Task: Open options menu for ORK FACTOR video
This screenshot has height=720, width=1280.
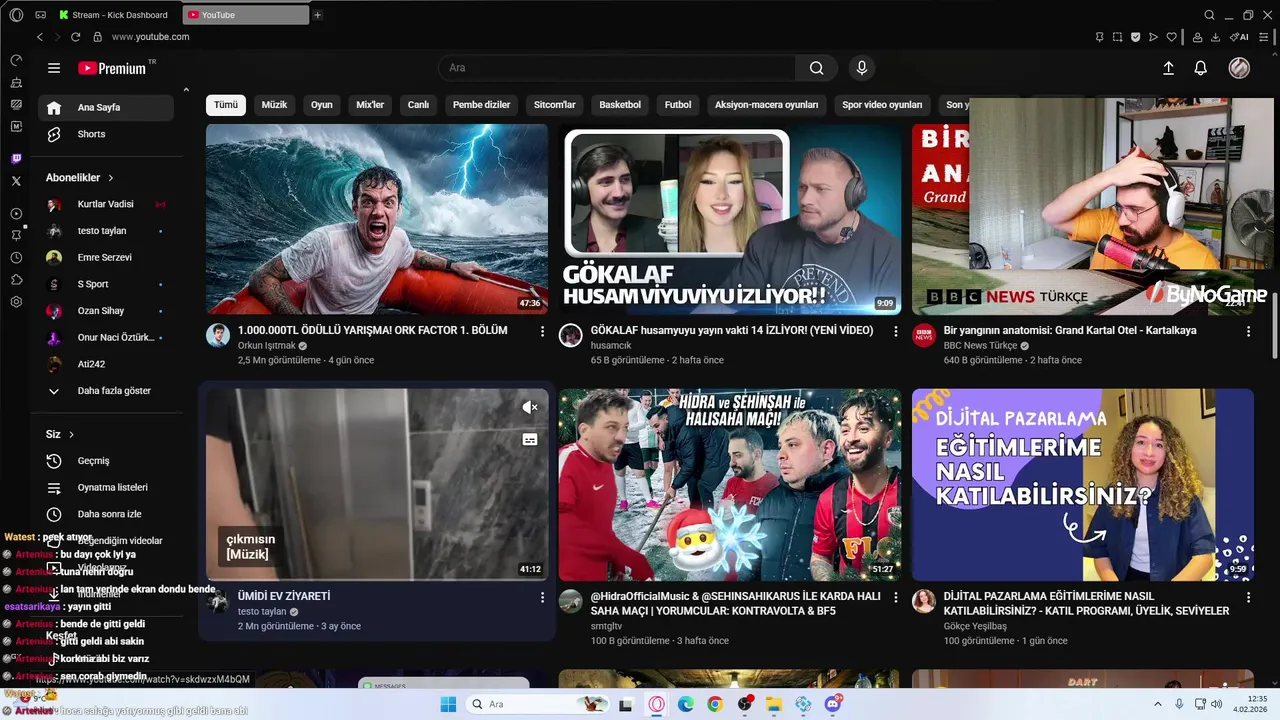Action: [543, 331]
